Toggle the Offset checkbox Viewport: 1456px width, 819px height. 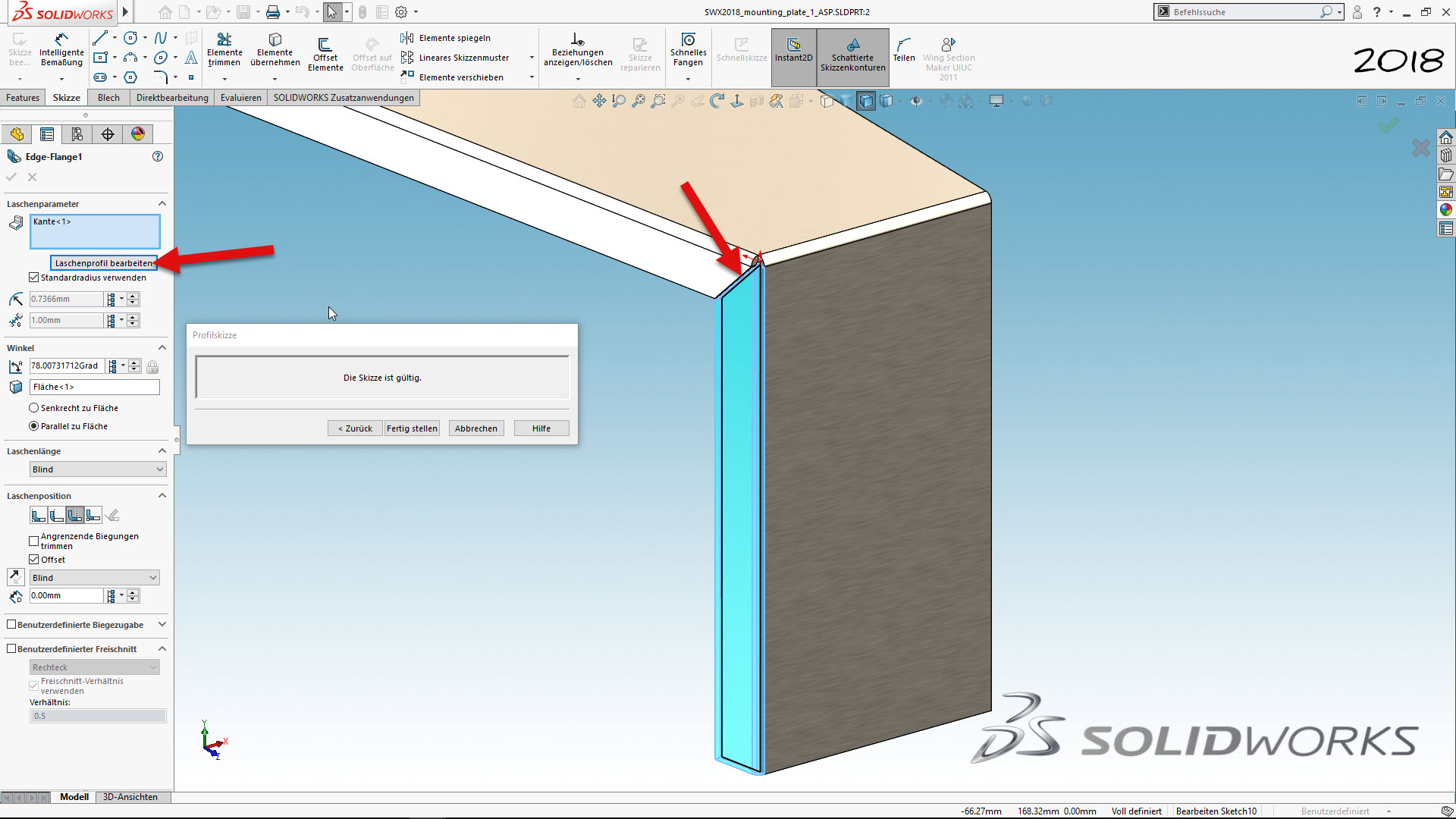click(x=34, y=560)
